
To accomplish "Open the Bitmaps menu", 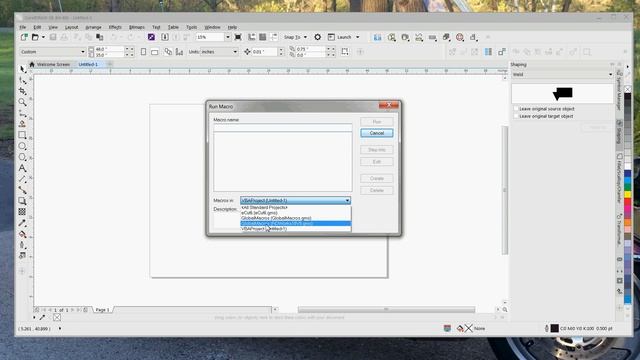I will pyautogui.click(x=137, y=27).
